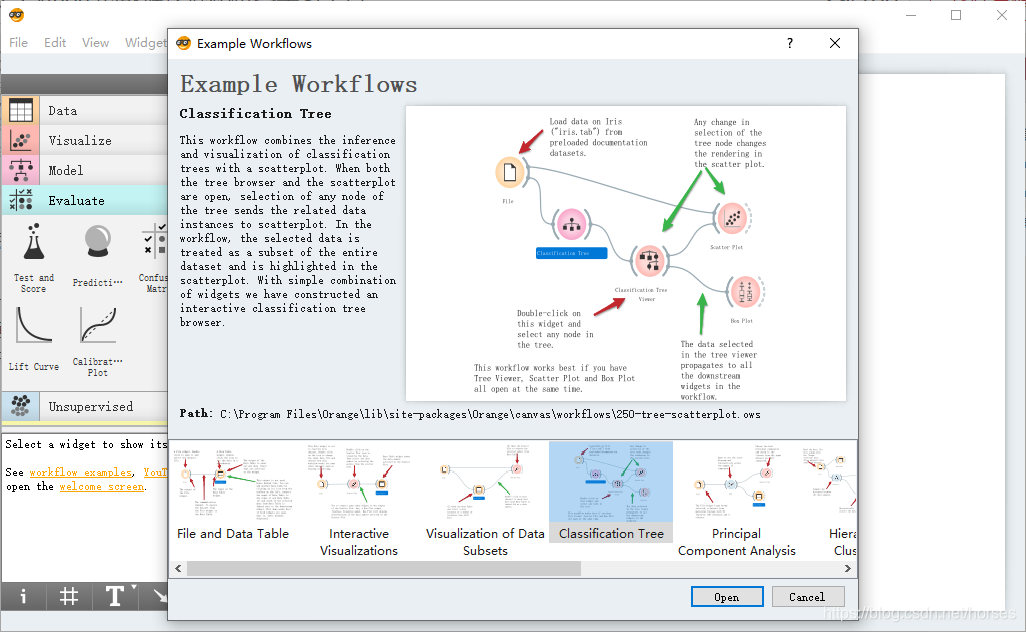Image resolution: width=1026 pixels, height=632 pixels.
Task: Click the info 'i' canvas toolbar icon
Action: 23,596
